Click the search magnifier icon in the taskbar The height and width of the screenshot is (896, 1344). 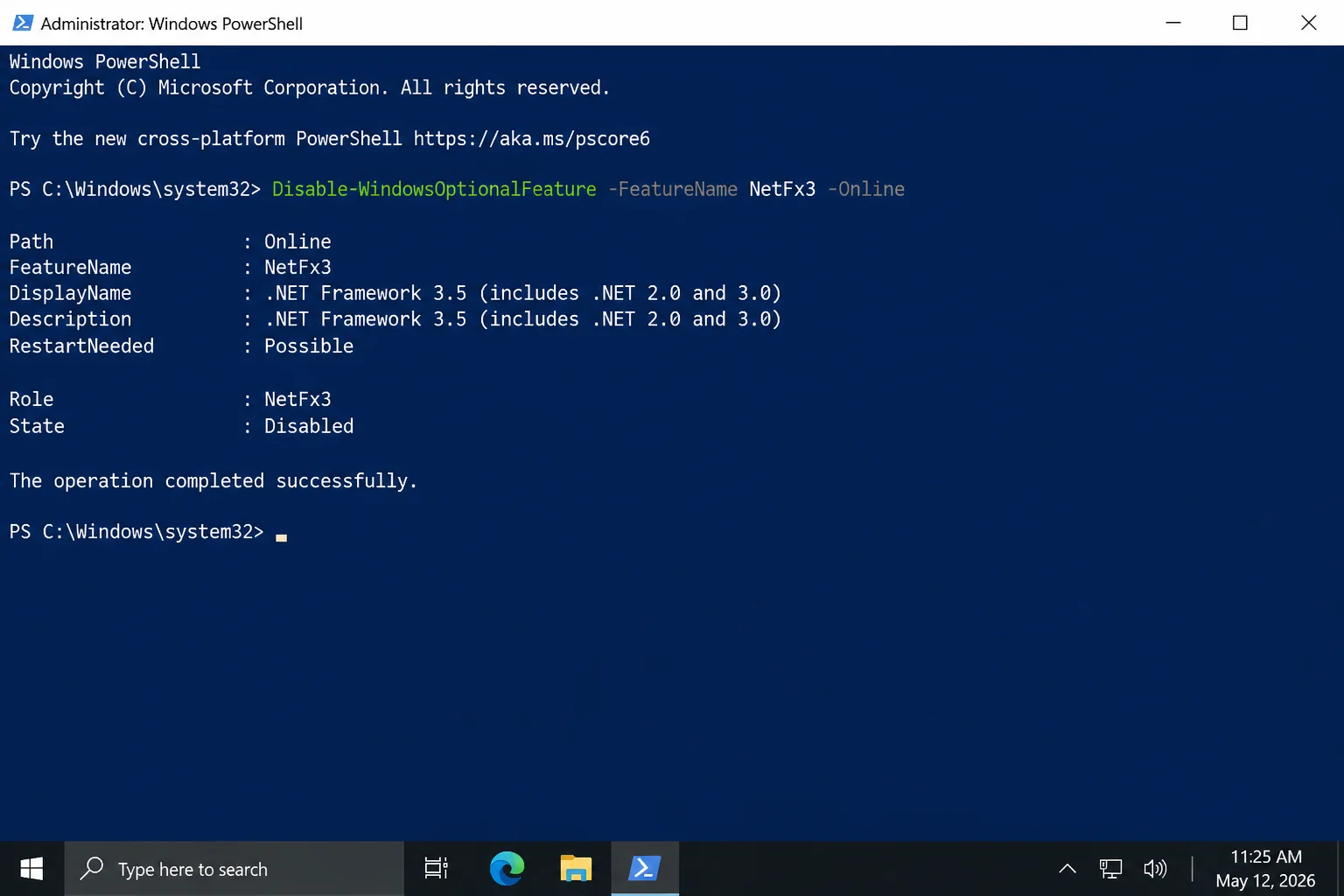[x=92, y=868]
